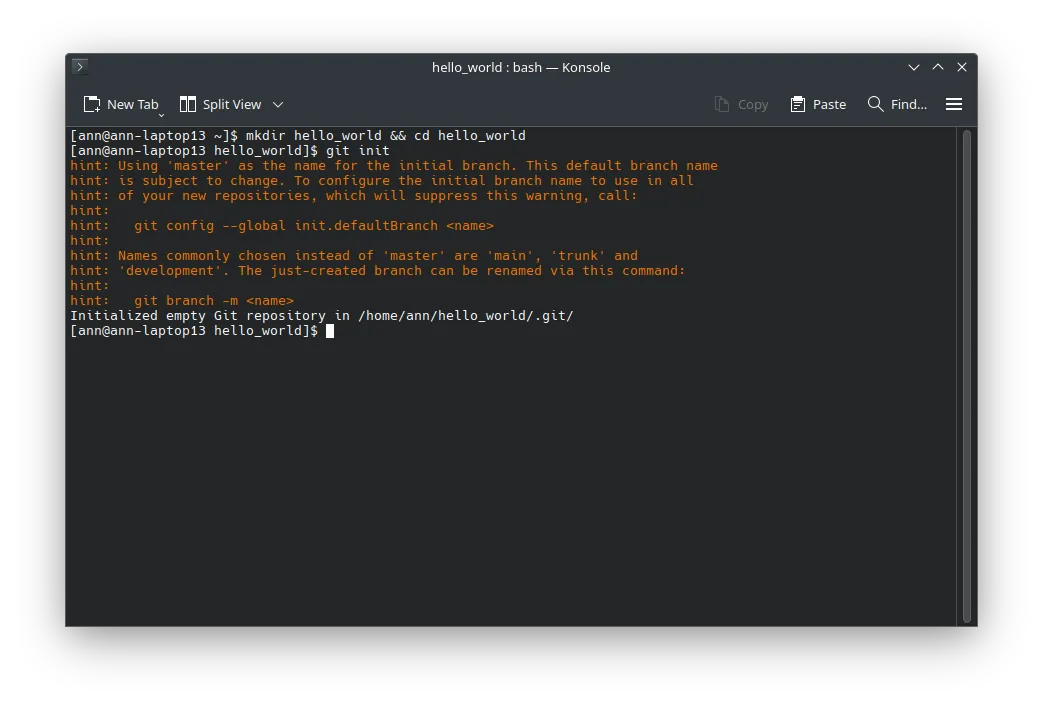
Task: Click the Konsole window icon
Action: [79, 67]
